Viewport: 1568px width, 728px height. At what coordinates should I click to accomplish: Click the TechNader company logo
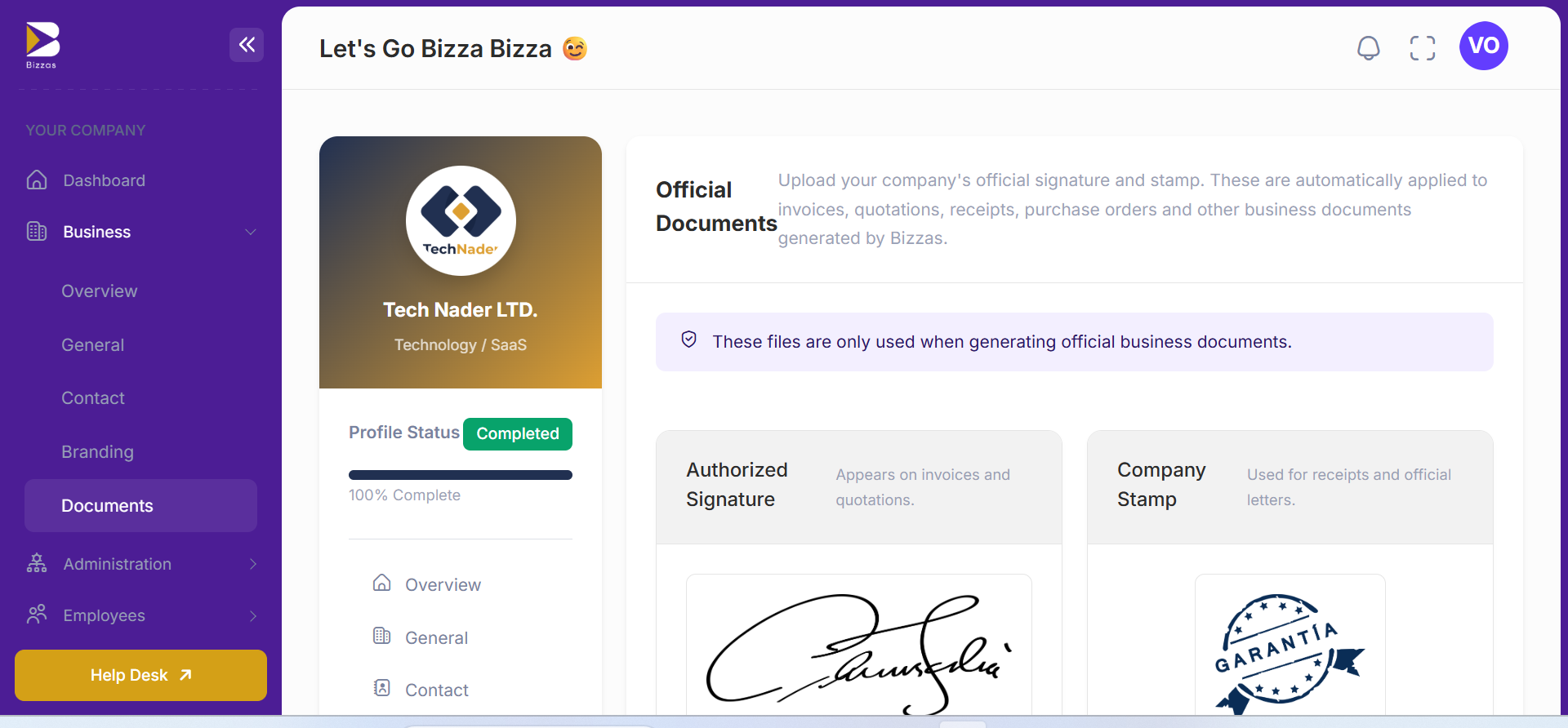(x=461, y=220)
